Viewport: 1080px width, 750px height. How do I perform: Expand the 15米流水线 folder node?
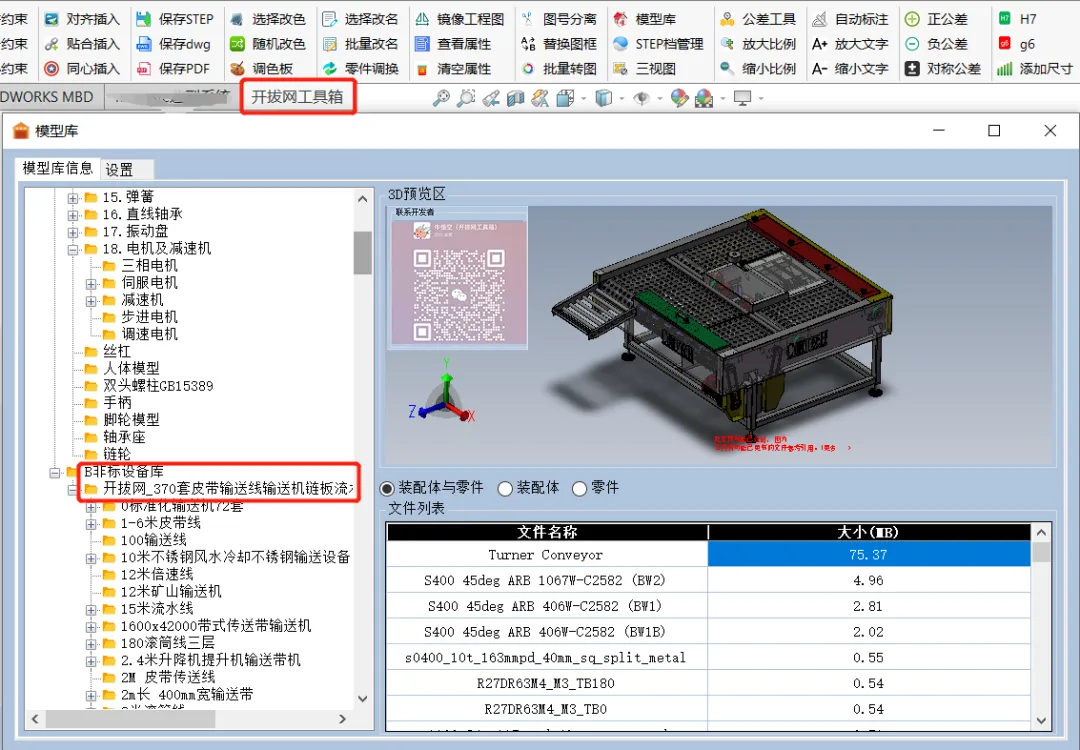(91, 610)
